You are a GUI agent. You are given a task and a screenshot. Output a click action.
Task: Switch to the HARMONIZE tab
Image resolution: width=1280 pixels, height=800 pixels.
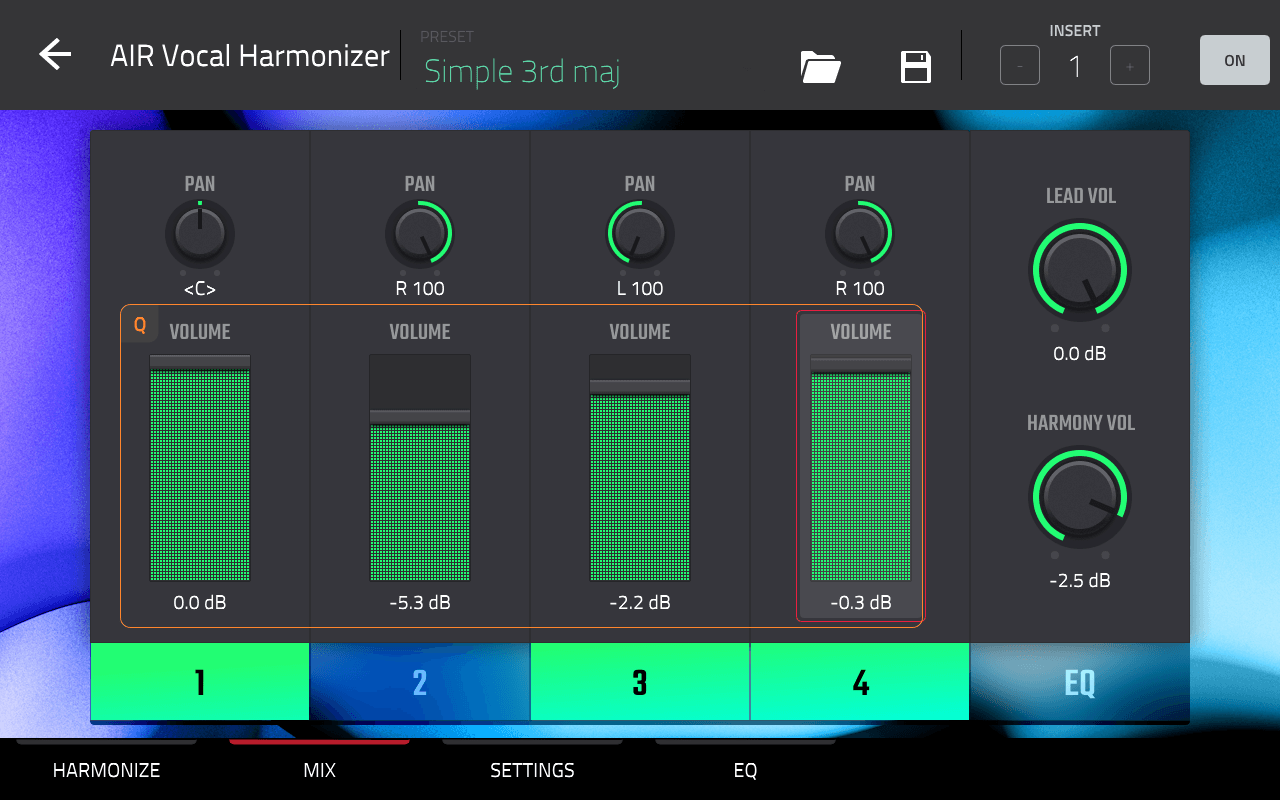click(106, 770)
